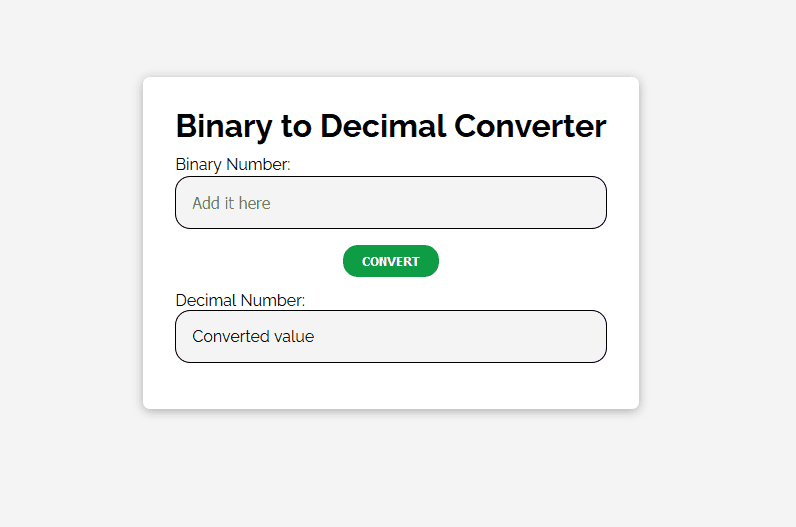
Task: Click the word "Number:" after Binary
Action: click(258, 164)
